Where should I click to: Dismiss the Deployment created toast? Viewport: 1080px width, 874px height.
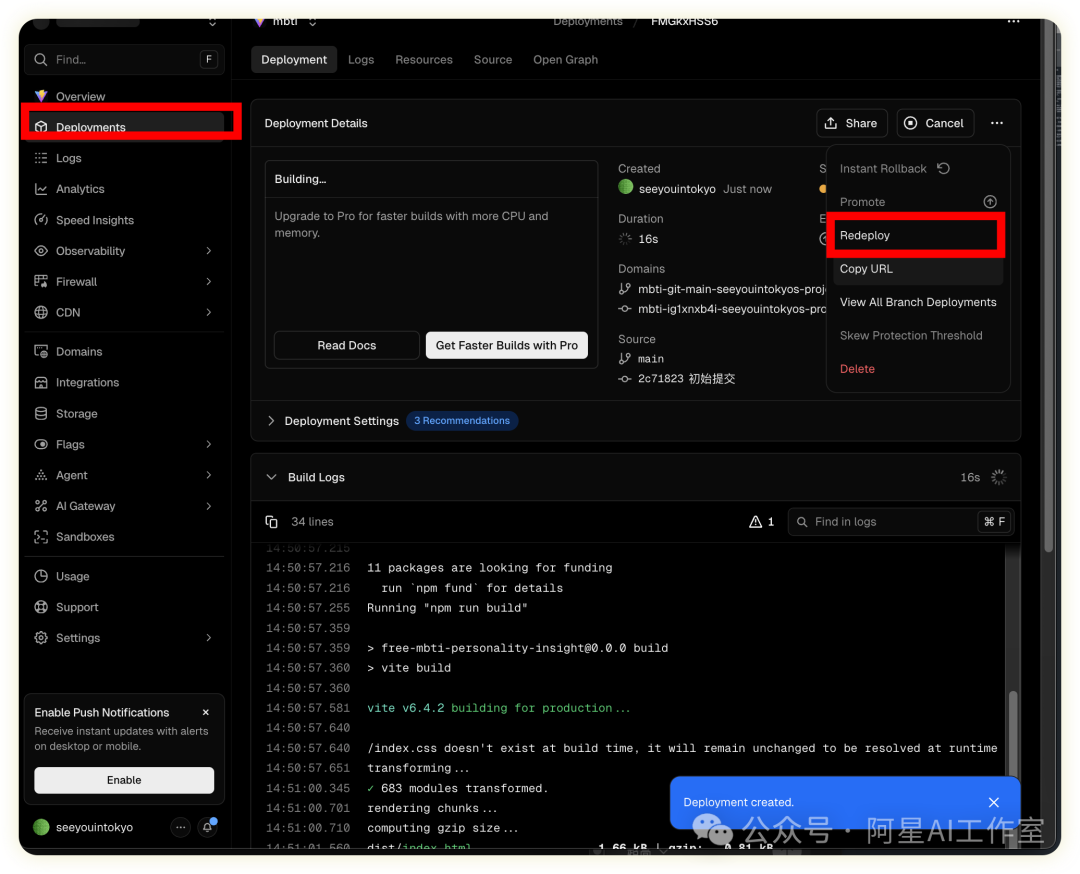(993, 802)
